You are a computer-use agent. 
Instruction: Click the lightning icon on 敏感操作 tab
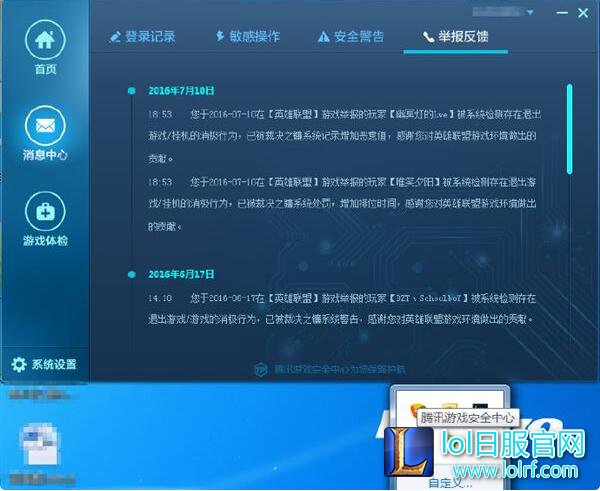[x=220, y=36]
